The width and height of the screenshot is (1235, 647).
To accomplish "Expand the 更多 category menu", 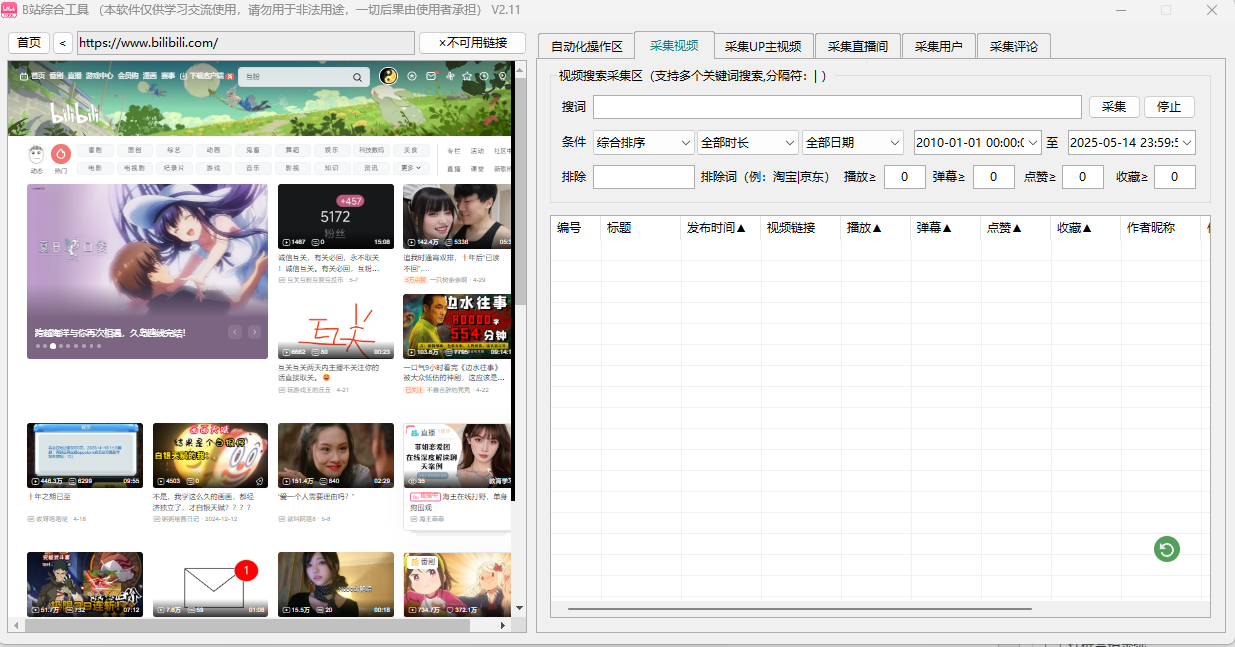I will point(411,168).
